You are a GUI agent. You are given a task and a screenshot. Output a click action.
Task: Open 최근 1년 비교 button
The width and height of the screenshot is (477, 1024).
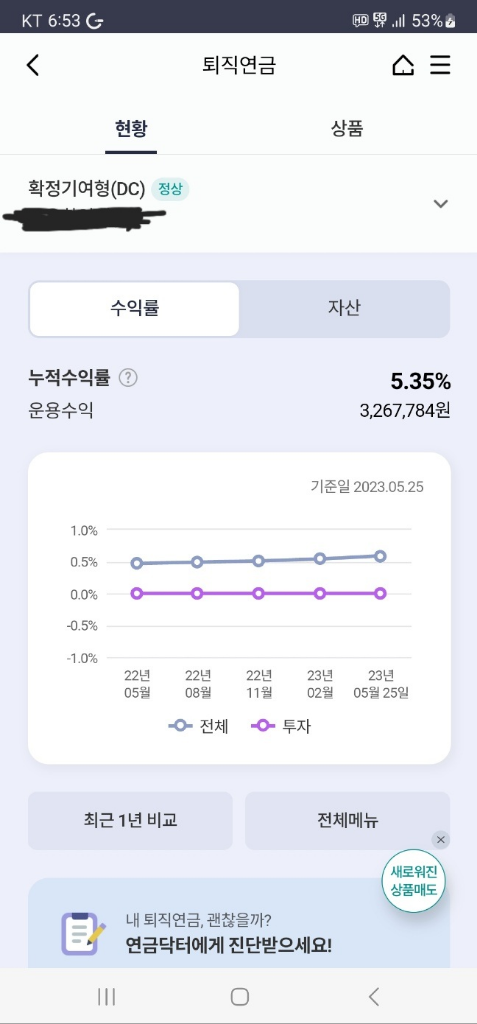130,820
